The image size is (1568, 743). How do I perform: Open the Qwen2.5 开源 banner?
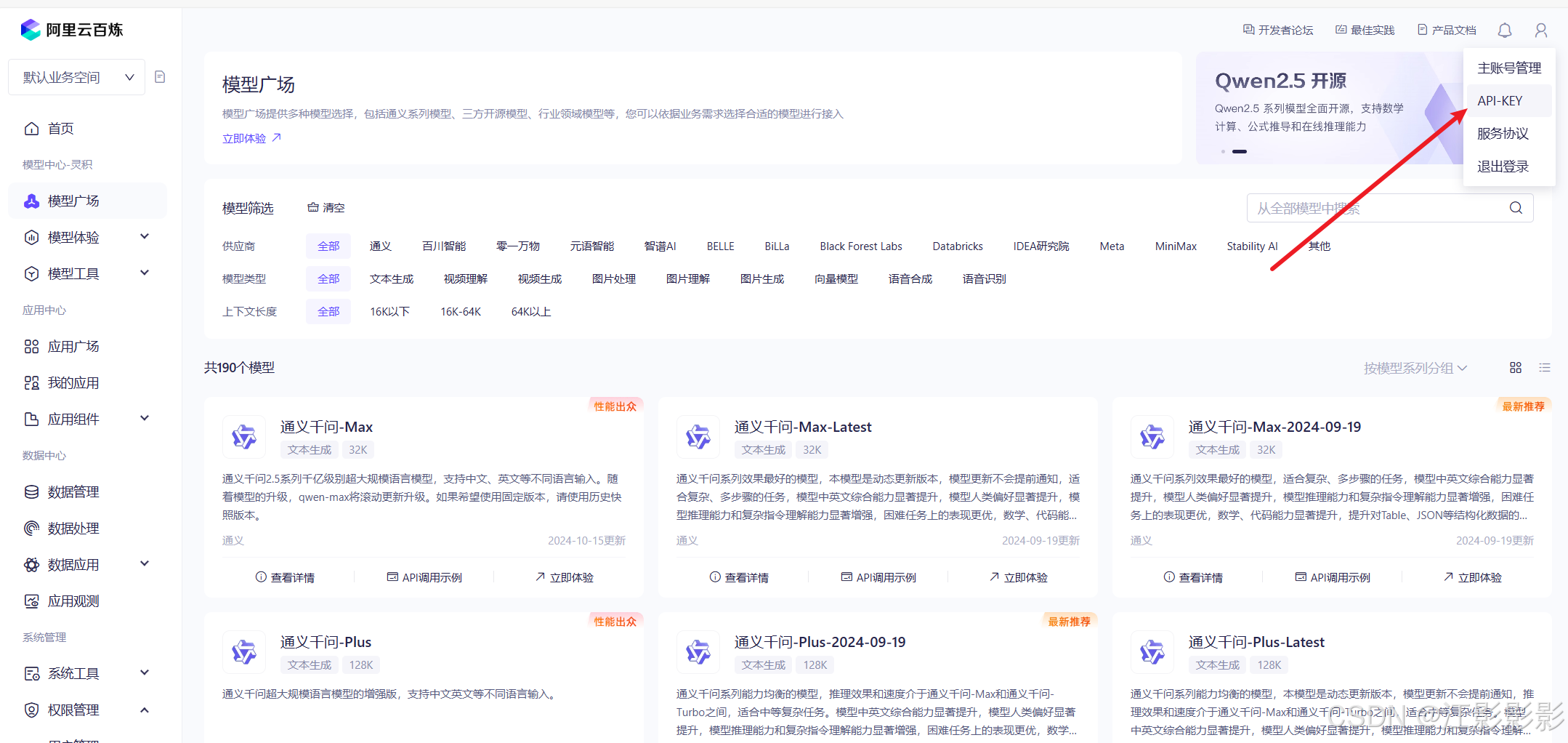pos(1329,108)
